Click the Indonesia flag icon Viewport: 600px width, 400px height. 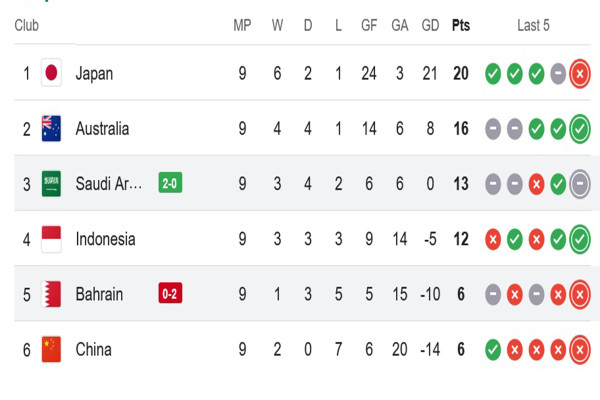coord(51,239)
